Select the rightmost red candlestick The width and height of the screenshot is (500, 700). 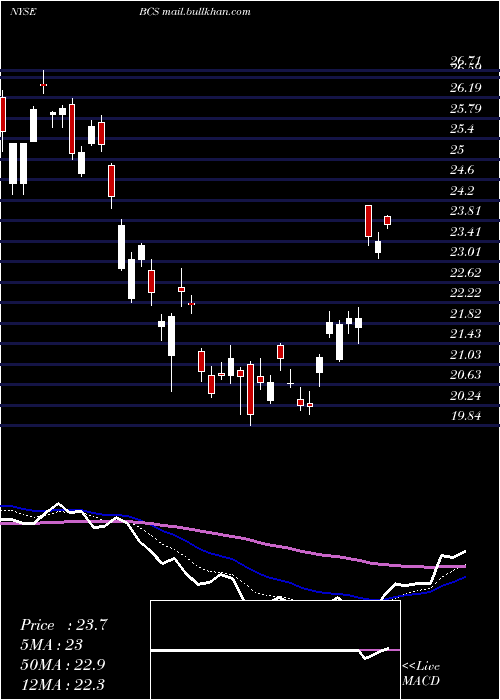[388, 221]
